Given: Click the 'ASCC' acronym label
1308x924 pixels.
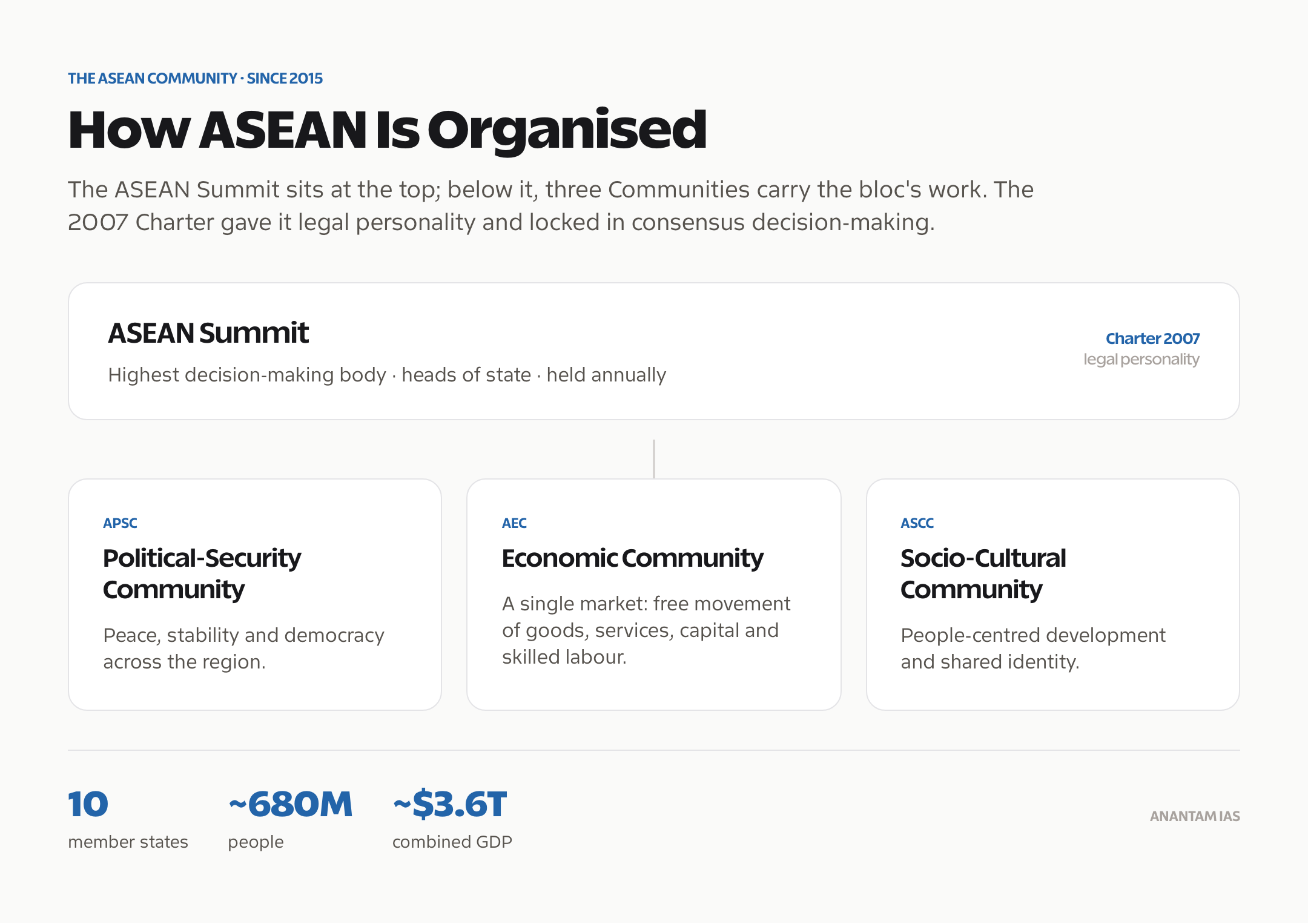Looking at the screenshot, I should [x=917, y=523].
